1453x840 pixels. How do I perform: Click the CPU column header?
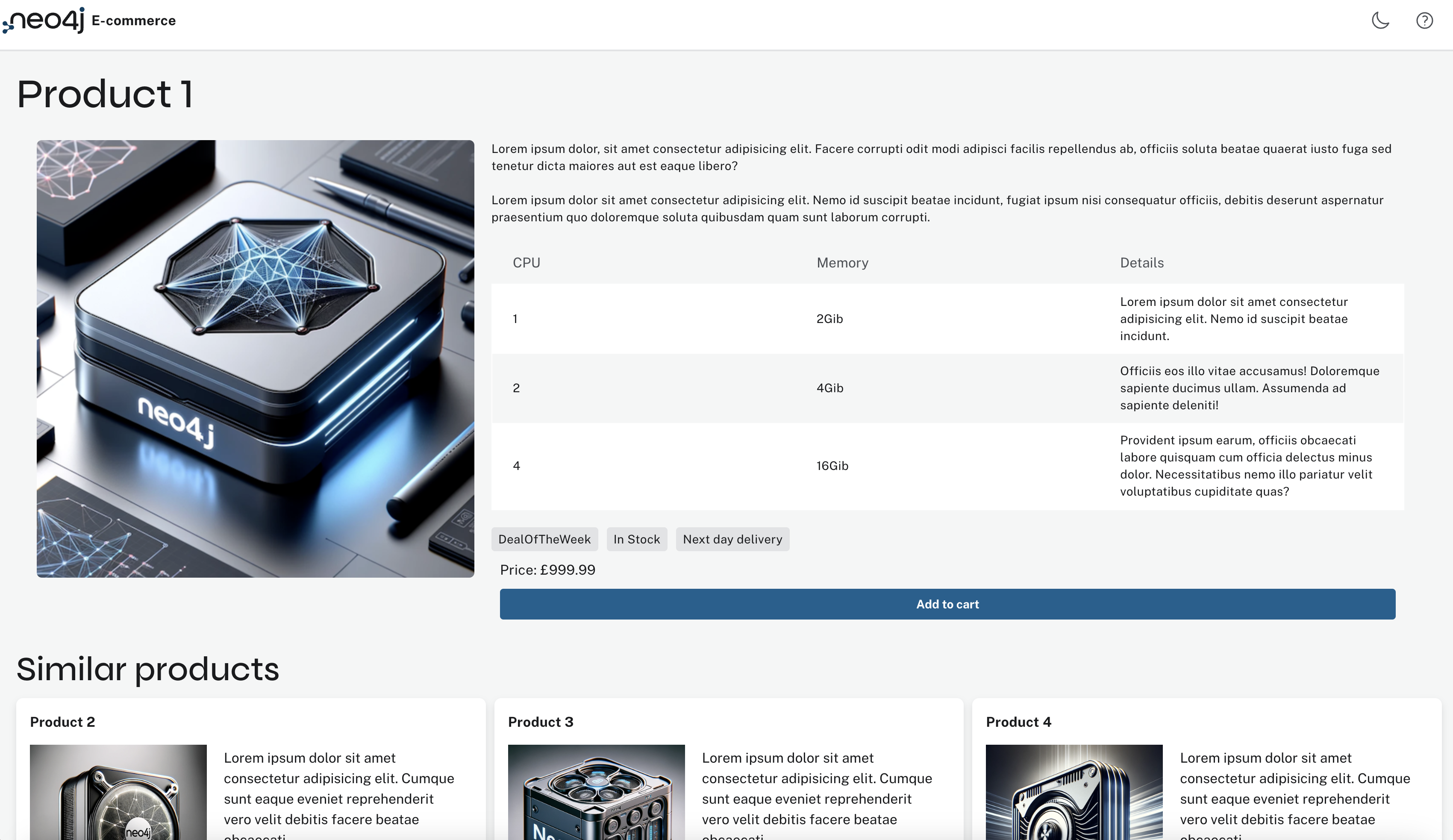tap(526, 263)
